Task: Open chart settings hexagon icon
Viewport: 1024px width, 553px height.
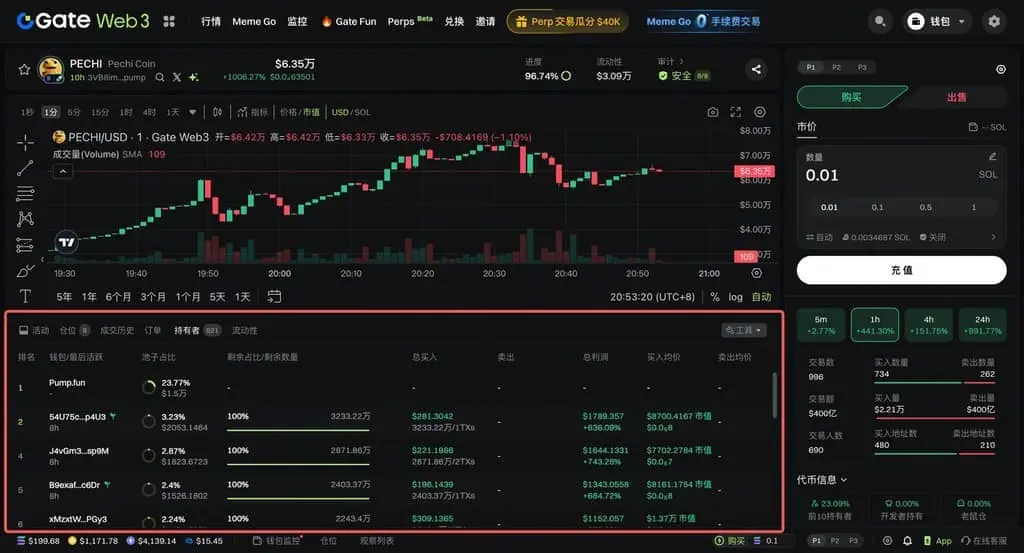Action: pyautogui.click(x=760, y=112)
